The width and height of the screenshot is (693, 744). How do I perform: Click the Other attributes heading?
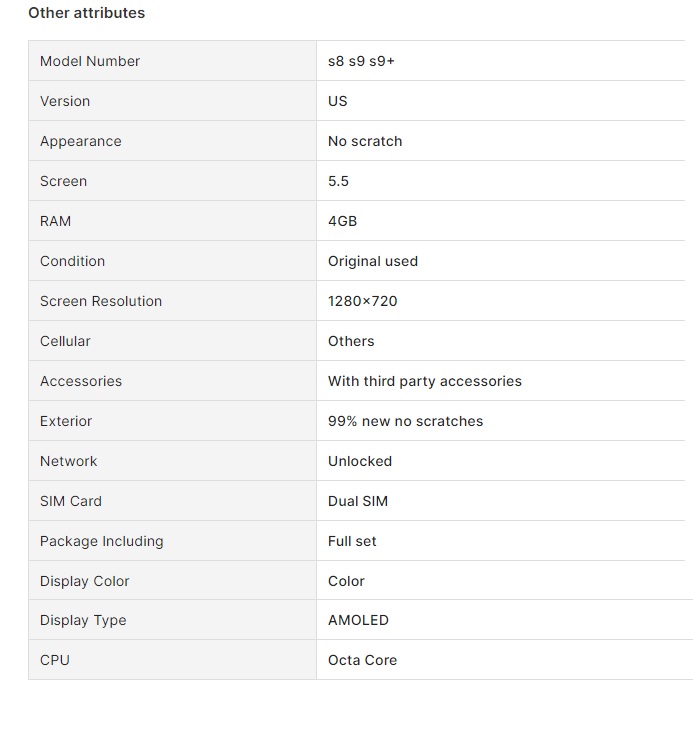86,13
